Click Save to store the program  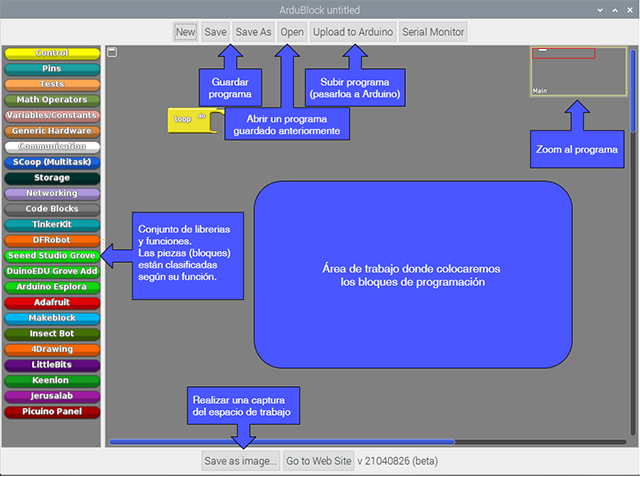[x=215, y=32]
